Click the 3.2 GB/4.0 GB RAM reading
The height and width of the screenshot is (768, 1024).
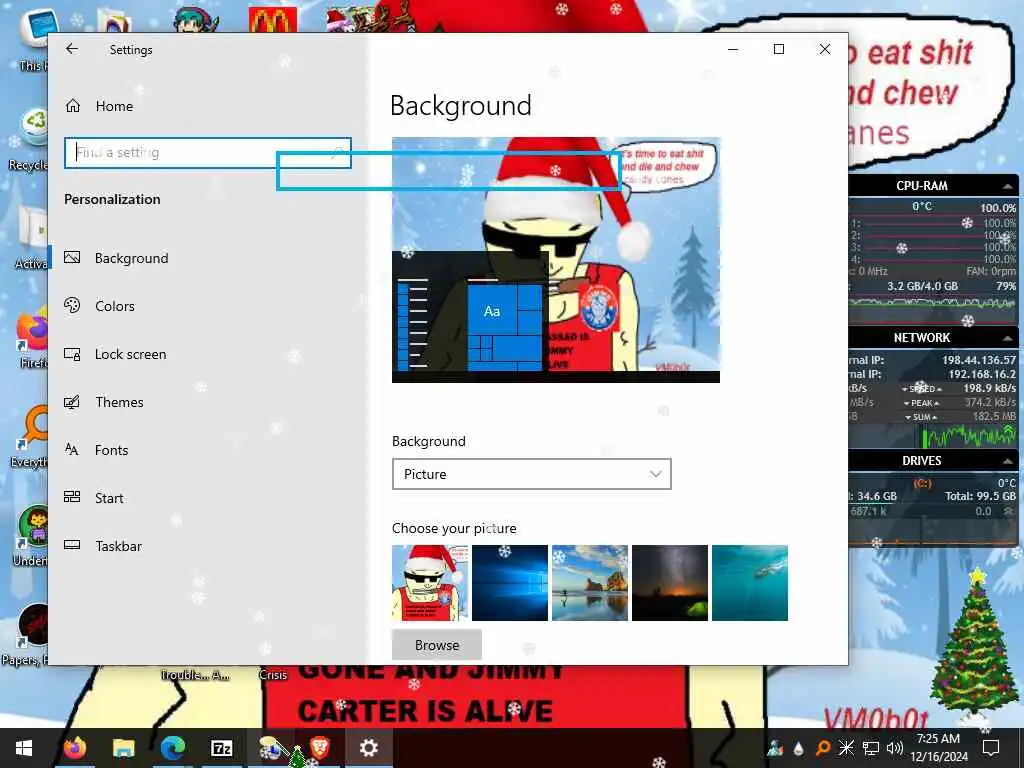(922, 286)
